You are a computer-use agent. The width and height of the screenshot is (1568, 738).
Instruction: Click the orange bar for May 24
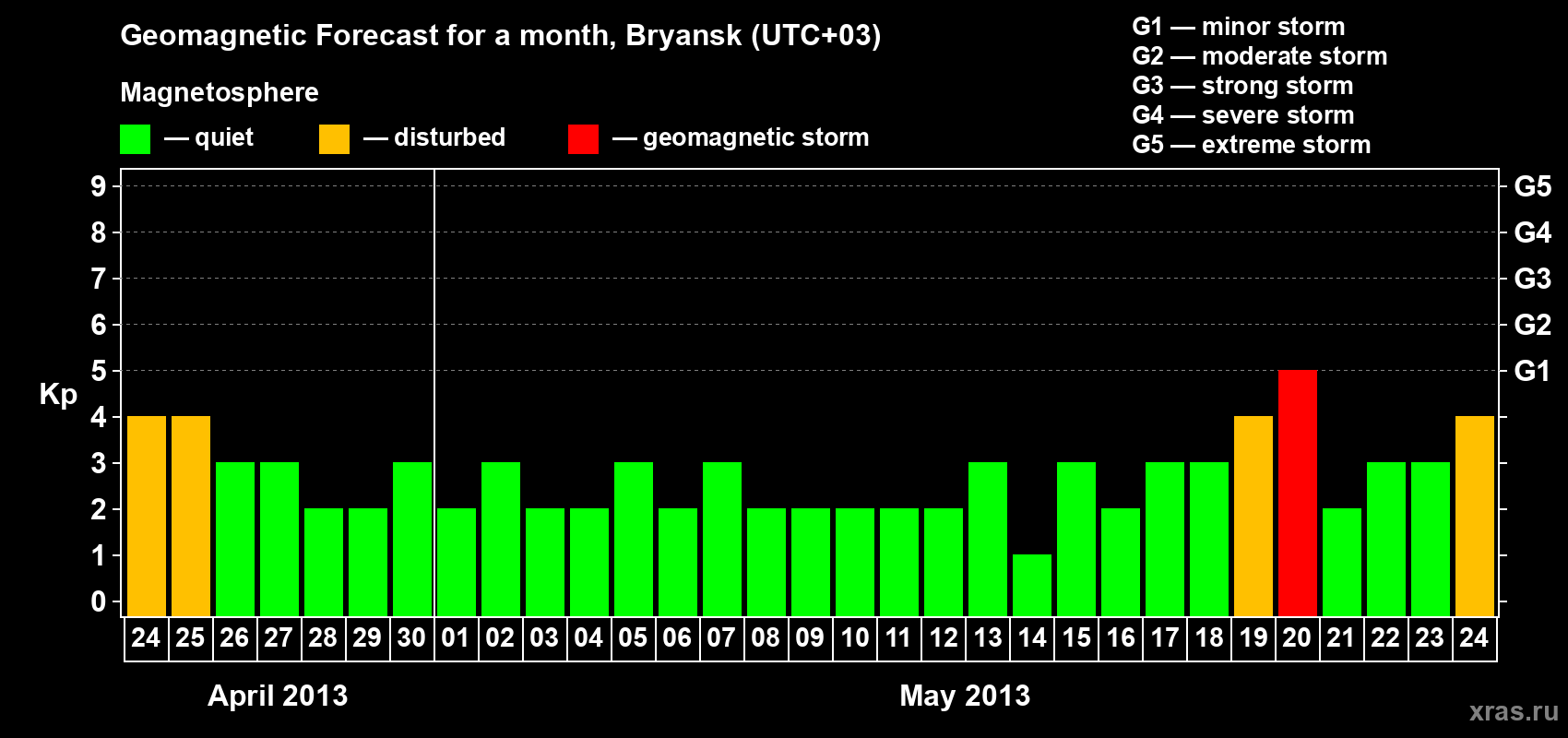point(1475,517)
